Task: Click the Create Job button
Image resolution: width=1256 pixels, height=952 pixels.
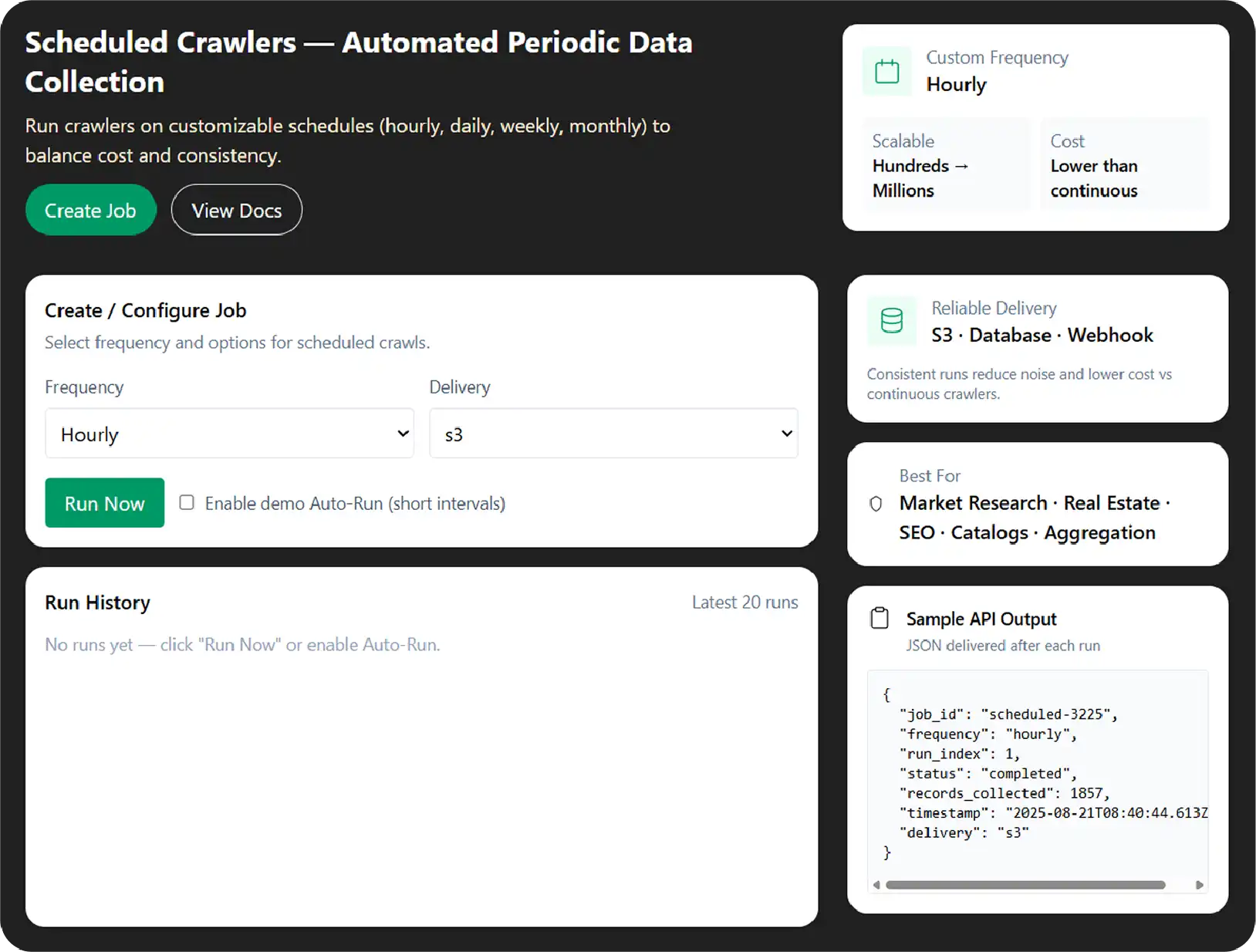Action: [x=90, y=209]
